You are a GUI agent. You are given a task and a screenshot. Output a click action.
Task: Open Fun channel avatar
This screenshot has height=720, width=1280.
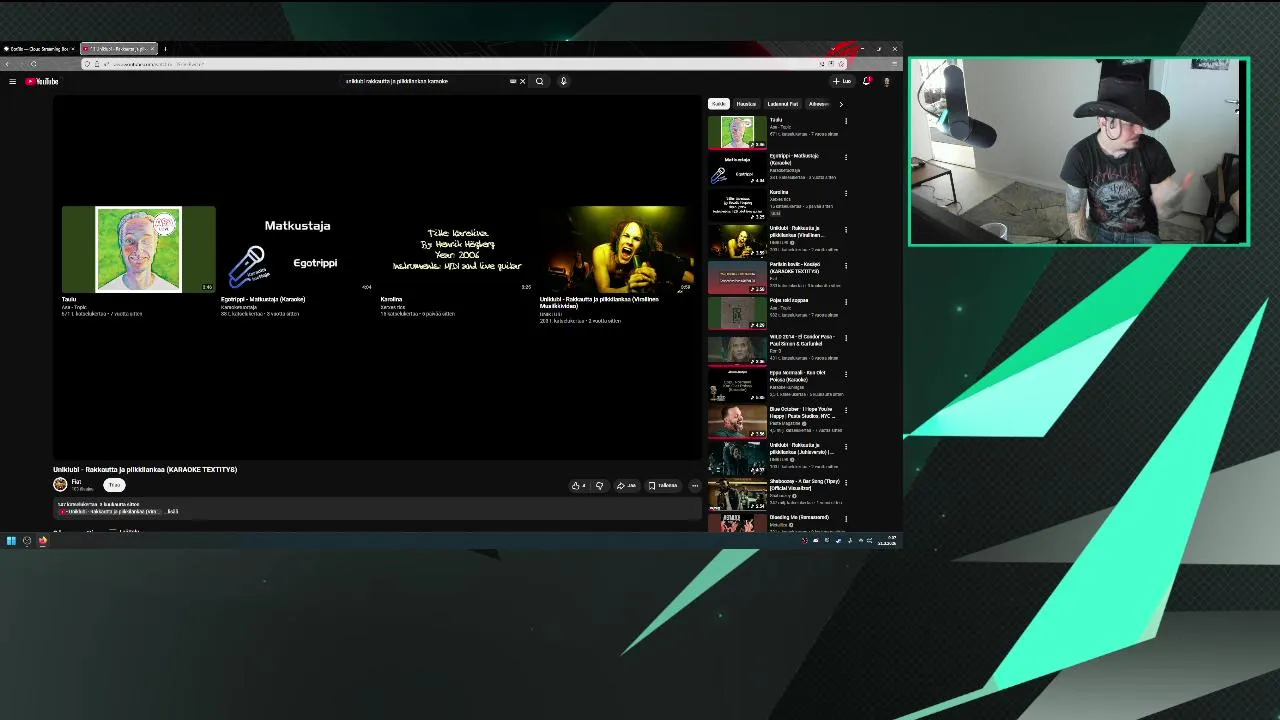60,485
